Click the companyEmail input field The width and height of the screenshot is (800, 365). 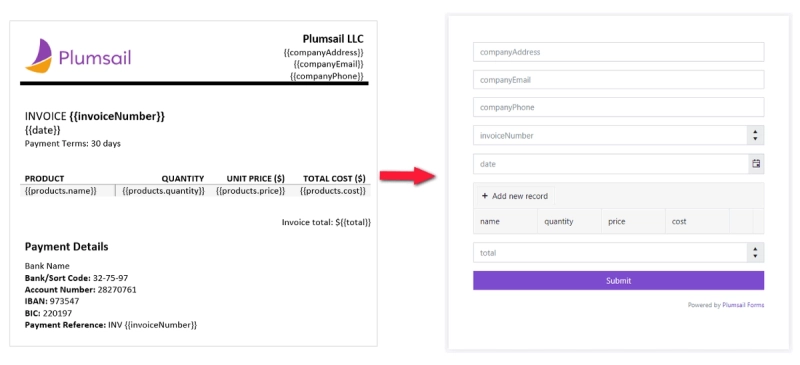618,80
